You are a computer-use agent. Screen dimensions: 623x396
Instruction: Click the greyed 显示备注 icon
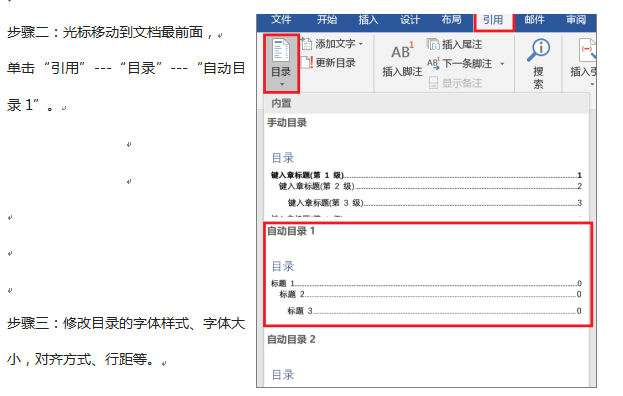433,83
